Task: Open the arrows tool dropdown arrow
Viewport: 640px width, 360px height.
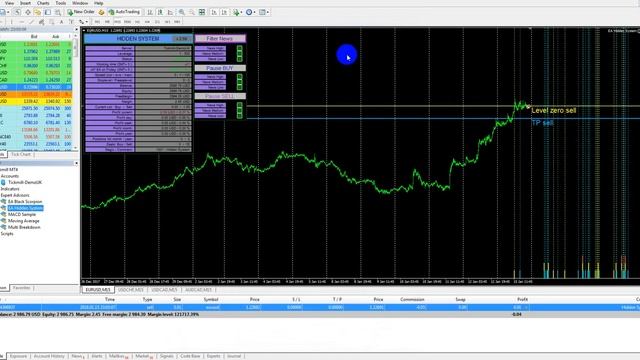Action: click(87, 22)
